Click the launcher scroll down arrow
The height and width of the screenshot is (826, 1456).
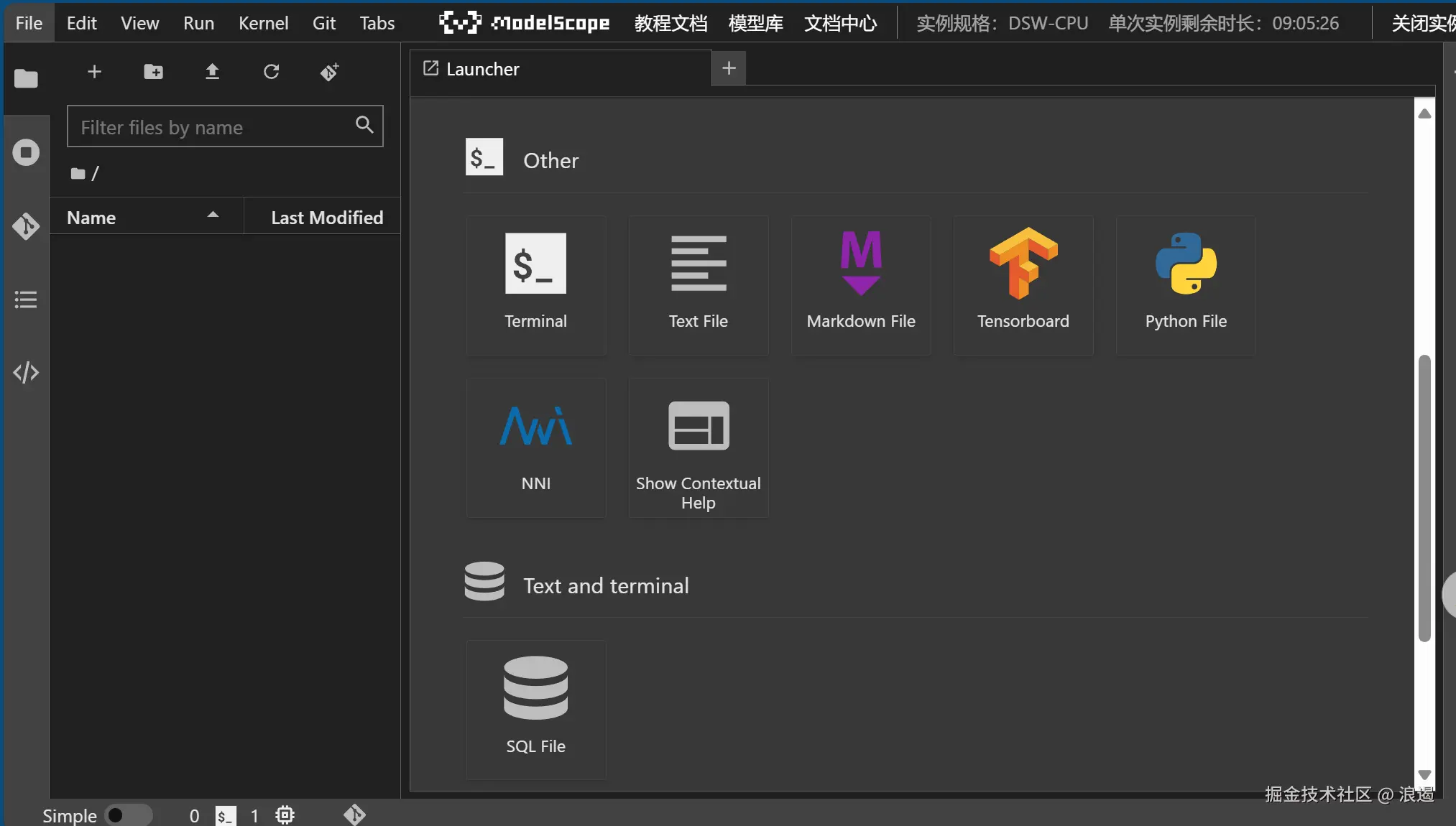pos(1424,774)
